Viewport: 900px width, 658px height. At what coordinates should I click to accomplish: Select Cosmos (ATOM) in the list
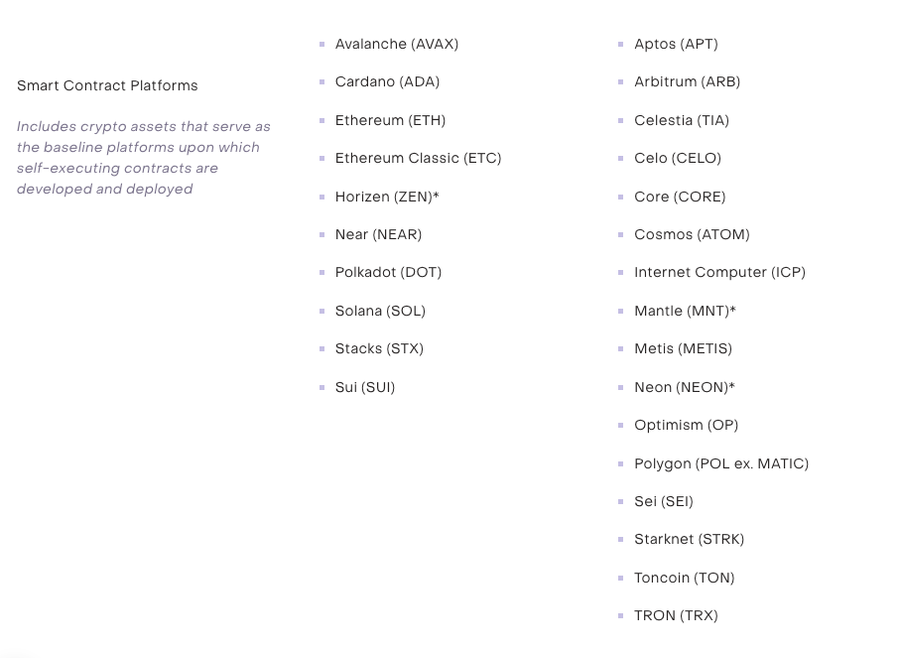[x=691, y=235]
